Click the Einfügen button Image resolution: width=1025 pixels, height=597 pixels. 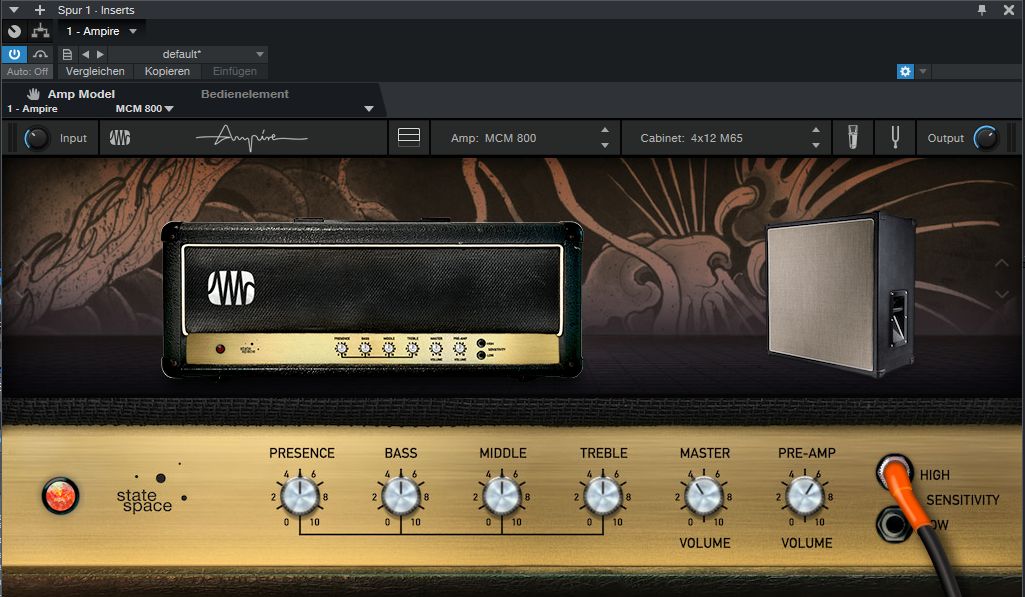click(x=235, y=71)
